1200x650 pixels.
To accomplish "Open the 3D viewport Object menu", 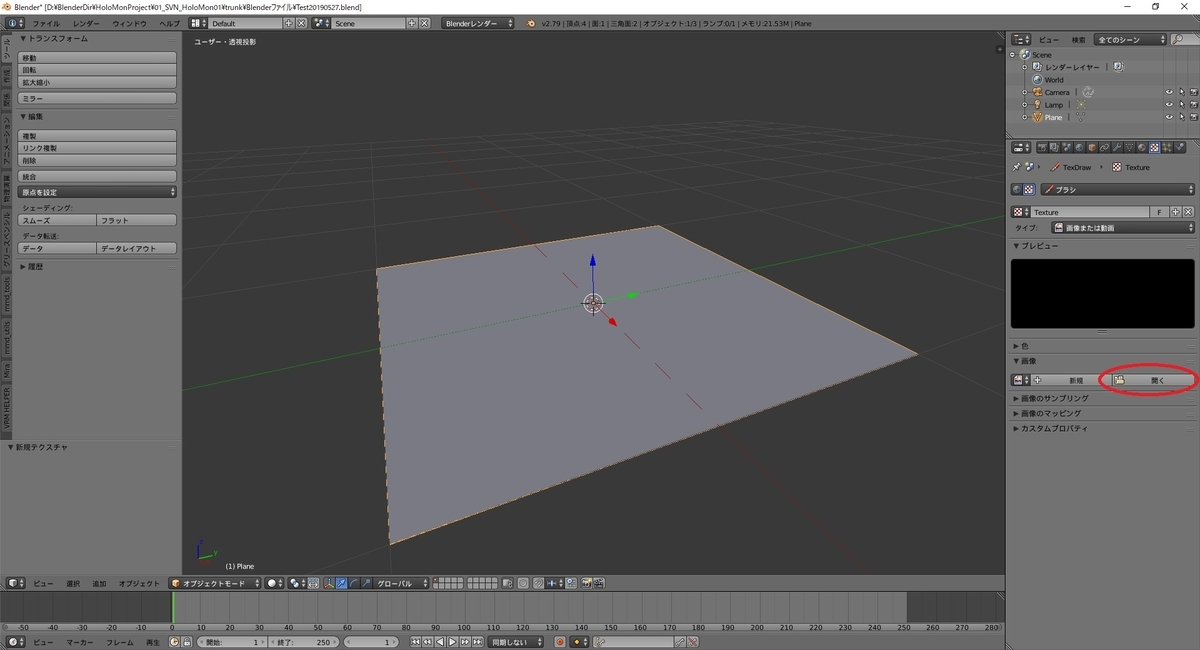I will coord(139,583).
